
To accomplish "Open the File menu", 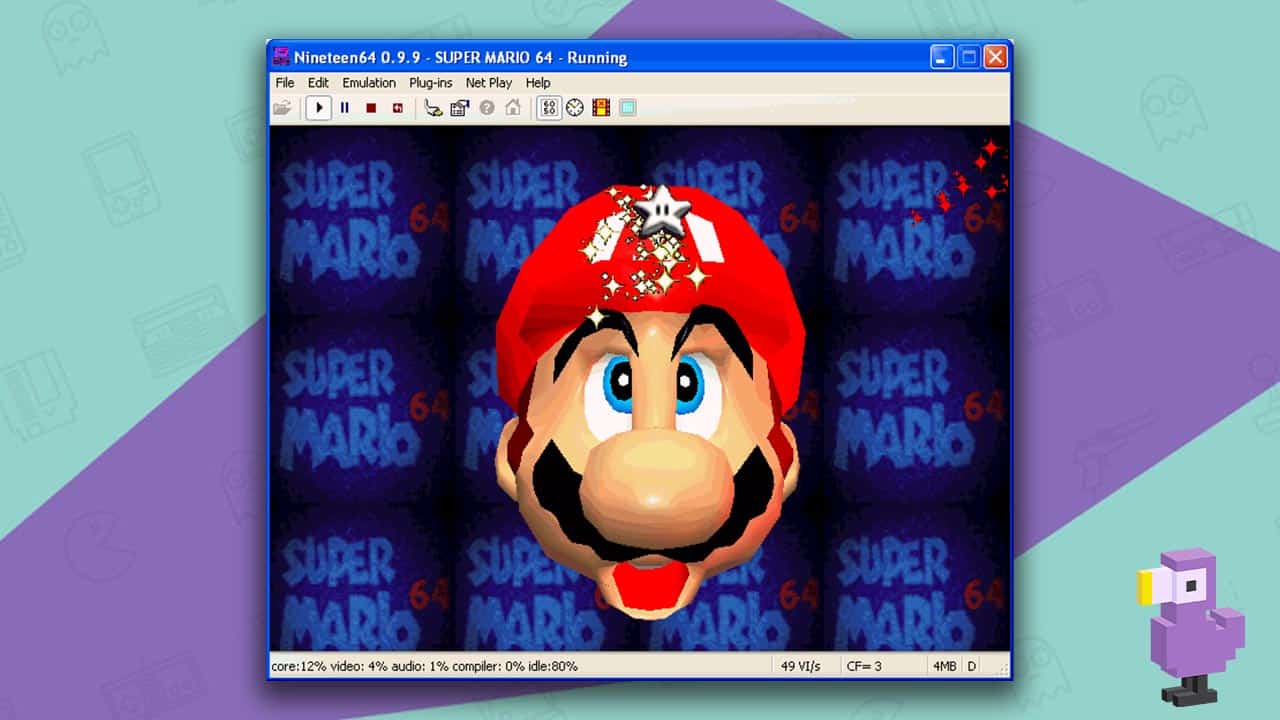I will (x=284, y=83).
